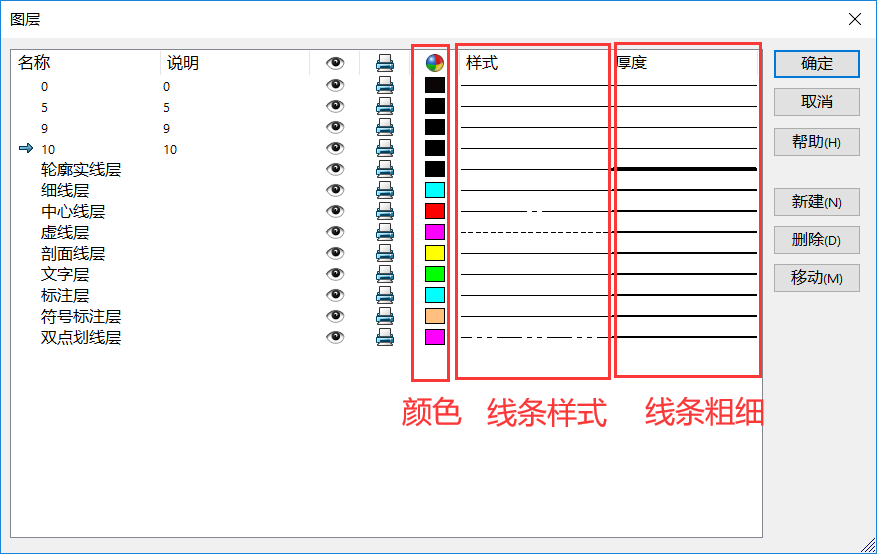Toggle print icon for 文字层
The width and height of the screenshot is (877, 554).
click(385, 274)
